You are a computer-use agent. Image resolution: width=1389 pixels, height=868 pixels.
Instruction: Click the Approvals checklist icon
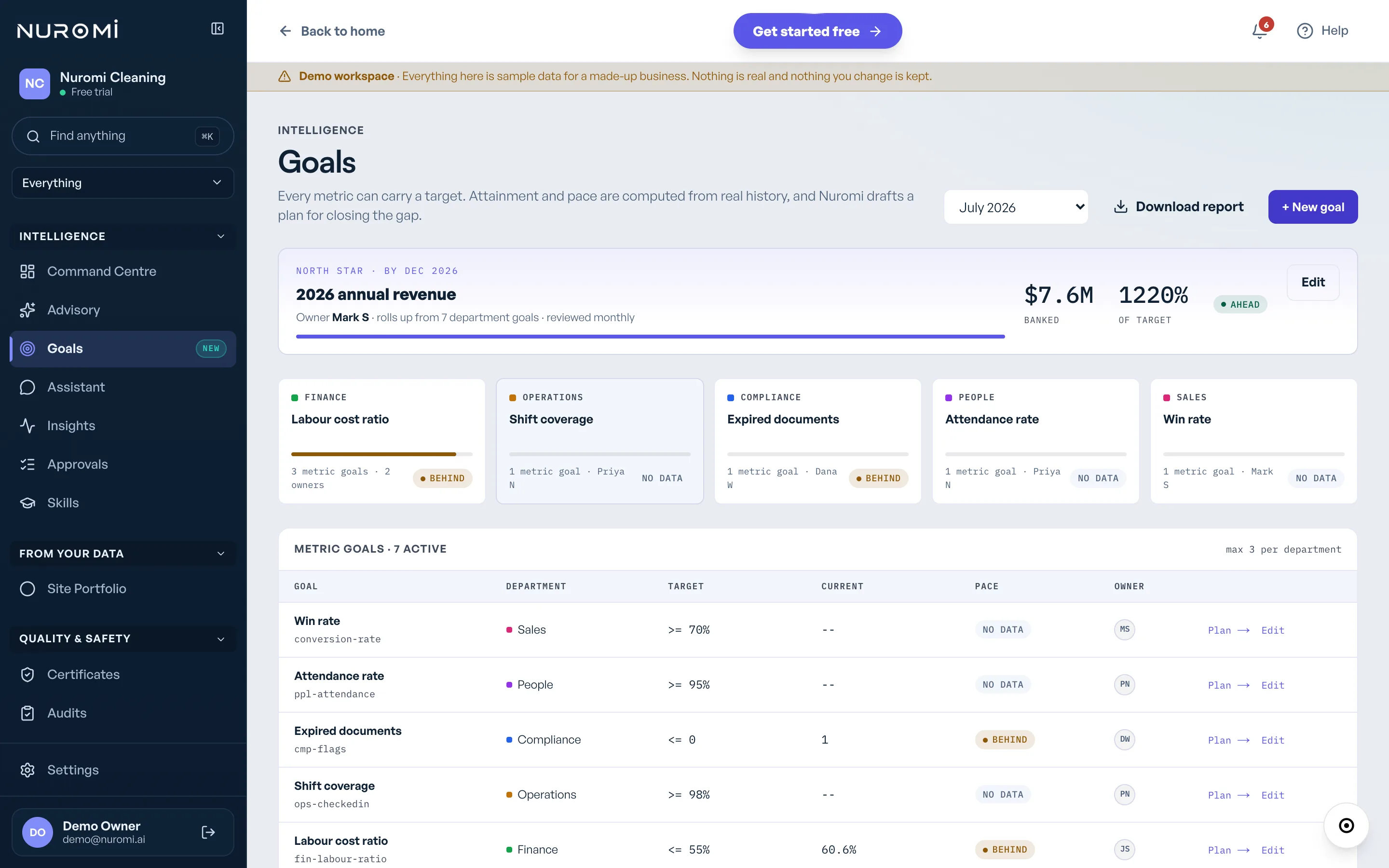point(27,464)
